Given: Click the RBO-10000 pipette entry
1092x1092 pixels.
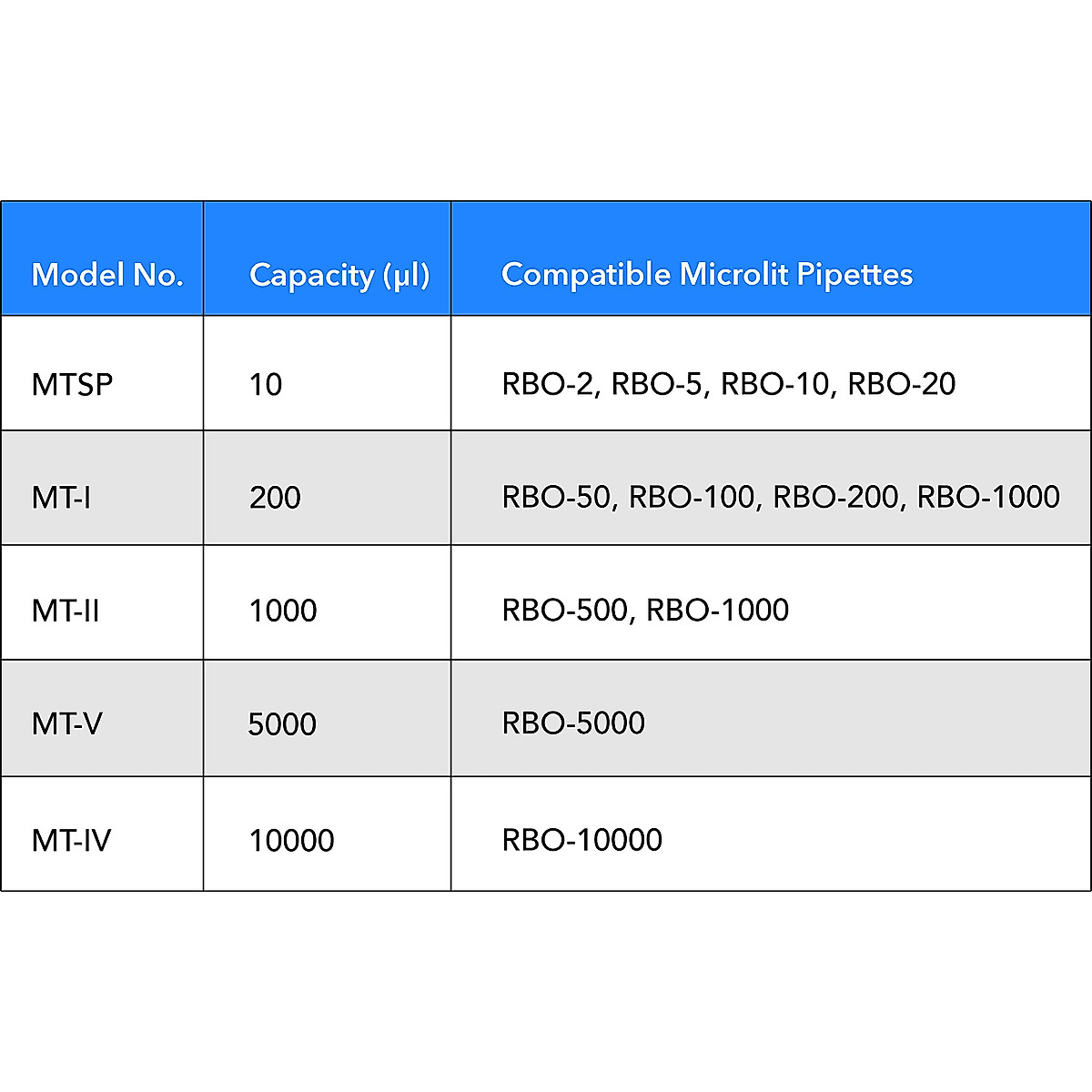Looking at the screenshot, I should click(581, 839).
